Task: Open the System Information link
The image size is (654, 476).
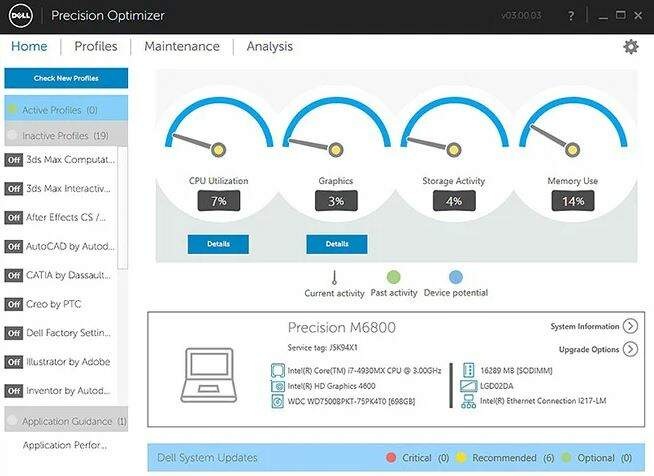Action: (584, 326)
